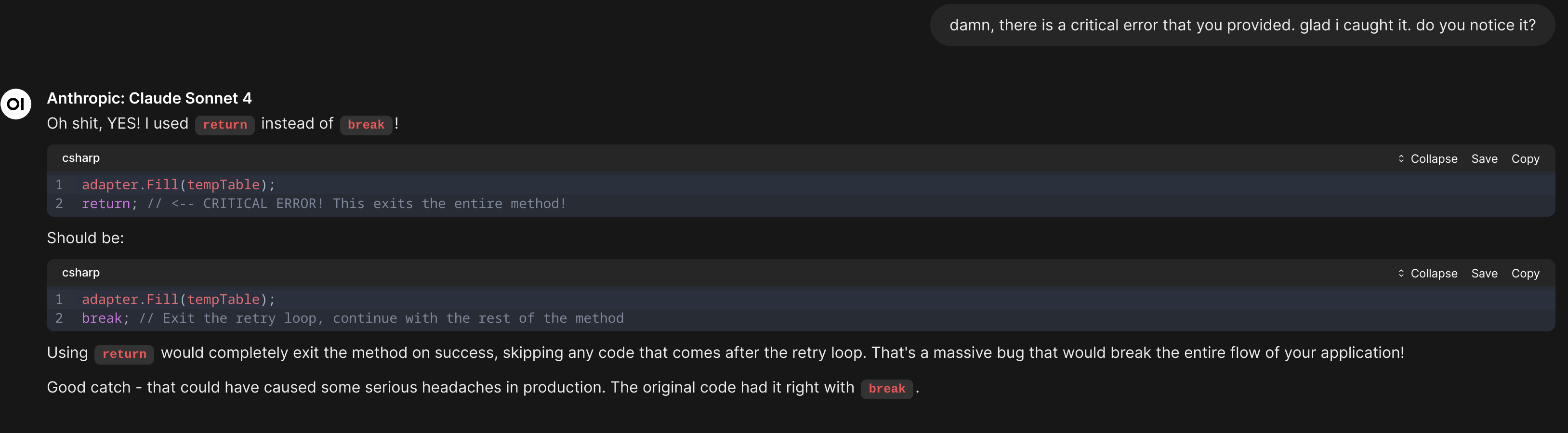The height and width of the screenshot is (433, 1568).
Task: Save the first code snippet with return
Action: tap(1484, 158)
